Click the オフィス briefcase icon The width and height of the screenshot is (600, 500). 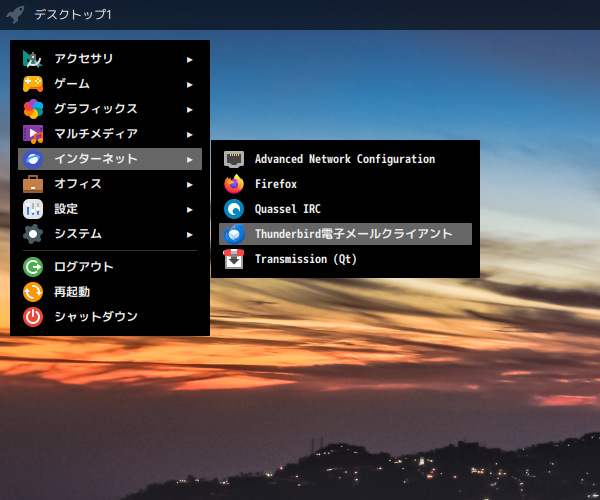(x=33, y=184)
